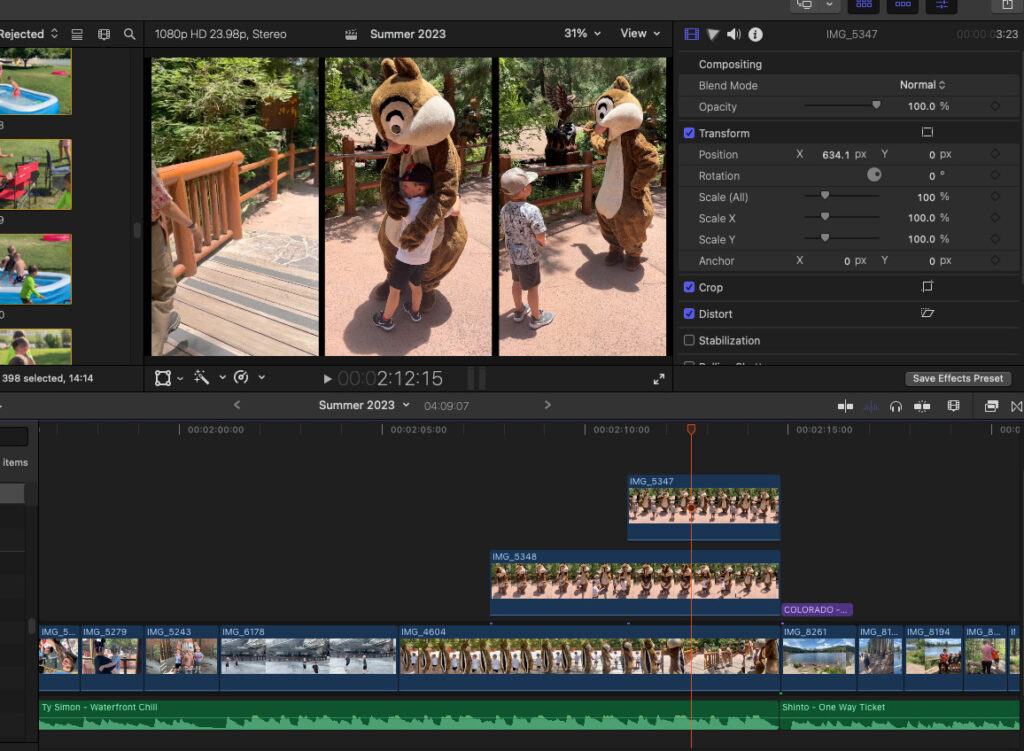Change Blend Mode from Normal
The image size is (1024, 751).
pyautogui.click(x=922, y=85)
